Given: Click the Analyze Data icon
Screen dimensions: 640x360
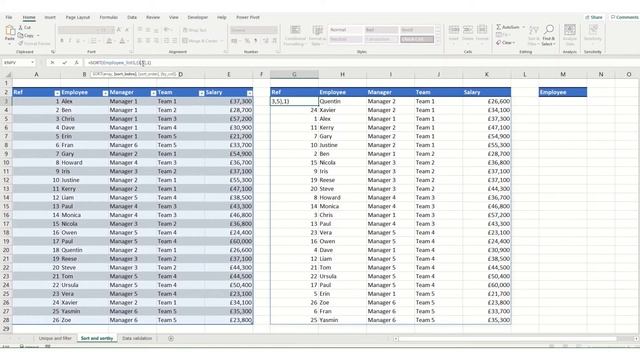Looking at the screenshot, I should coord(570,30).
